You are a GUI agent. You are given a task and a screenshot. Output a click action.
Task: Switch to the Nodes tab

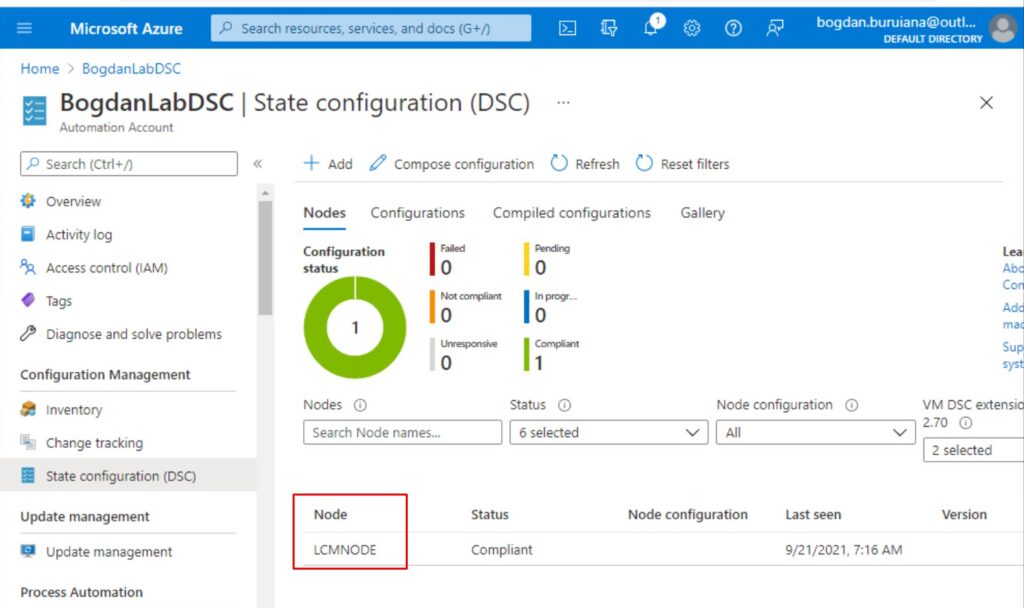[325, 213]
